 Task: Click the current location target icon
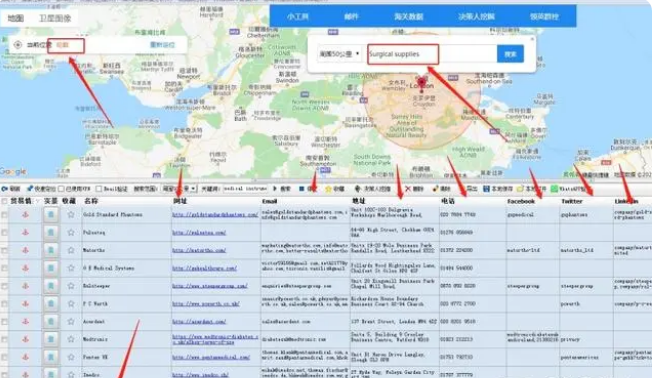pyautogui.click(x=18, y=45)
